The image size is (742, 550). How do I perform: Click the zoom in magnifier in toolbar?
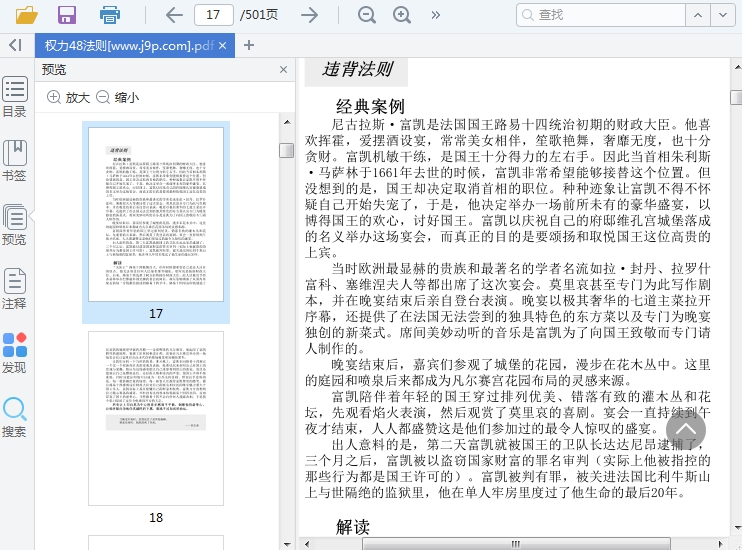tap(402, 15)
